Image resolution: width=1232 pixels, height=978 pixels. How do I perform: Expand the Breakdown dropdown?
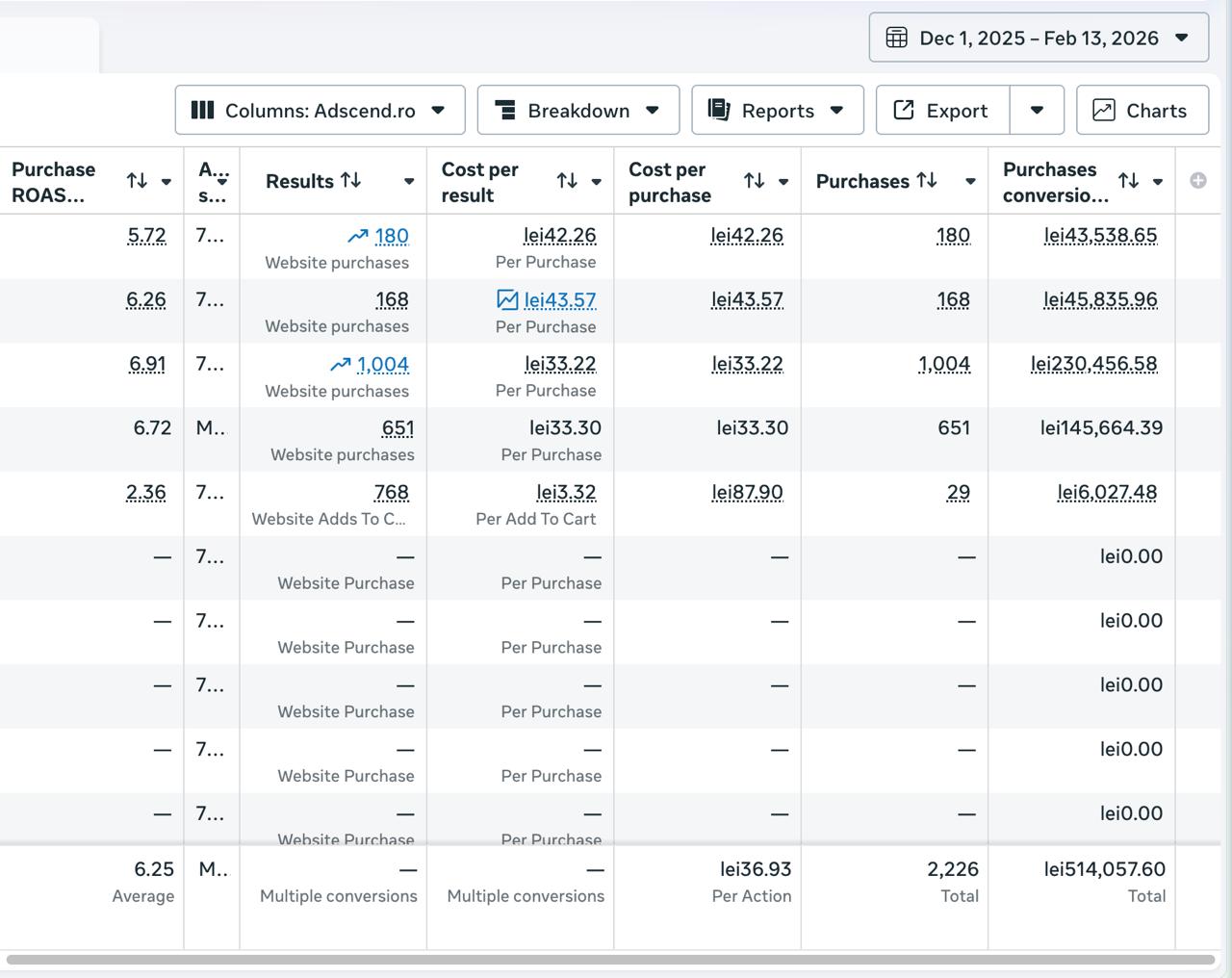578,111
